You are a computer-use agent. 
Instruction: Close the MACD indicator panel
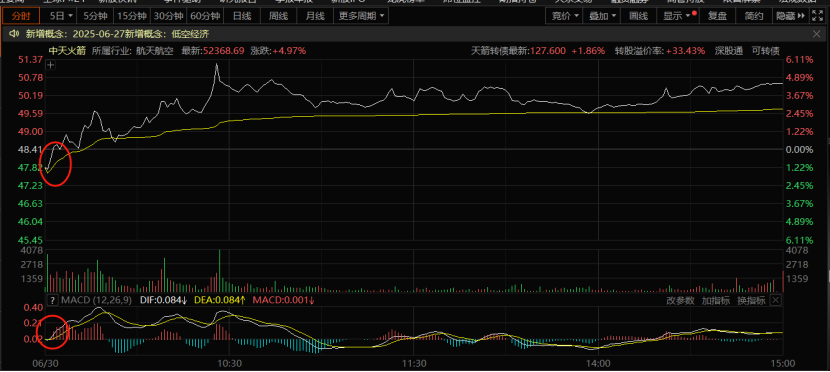point(775,301)
